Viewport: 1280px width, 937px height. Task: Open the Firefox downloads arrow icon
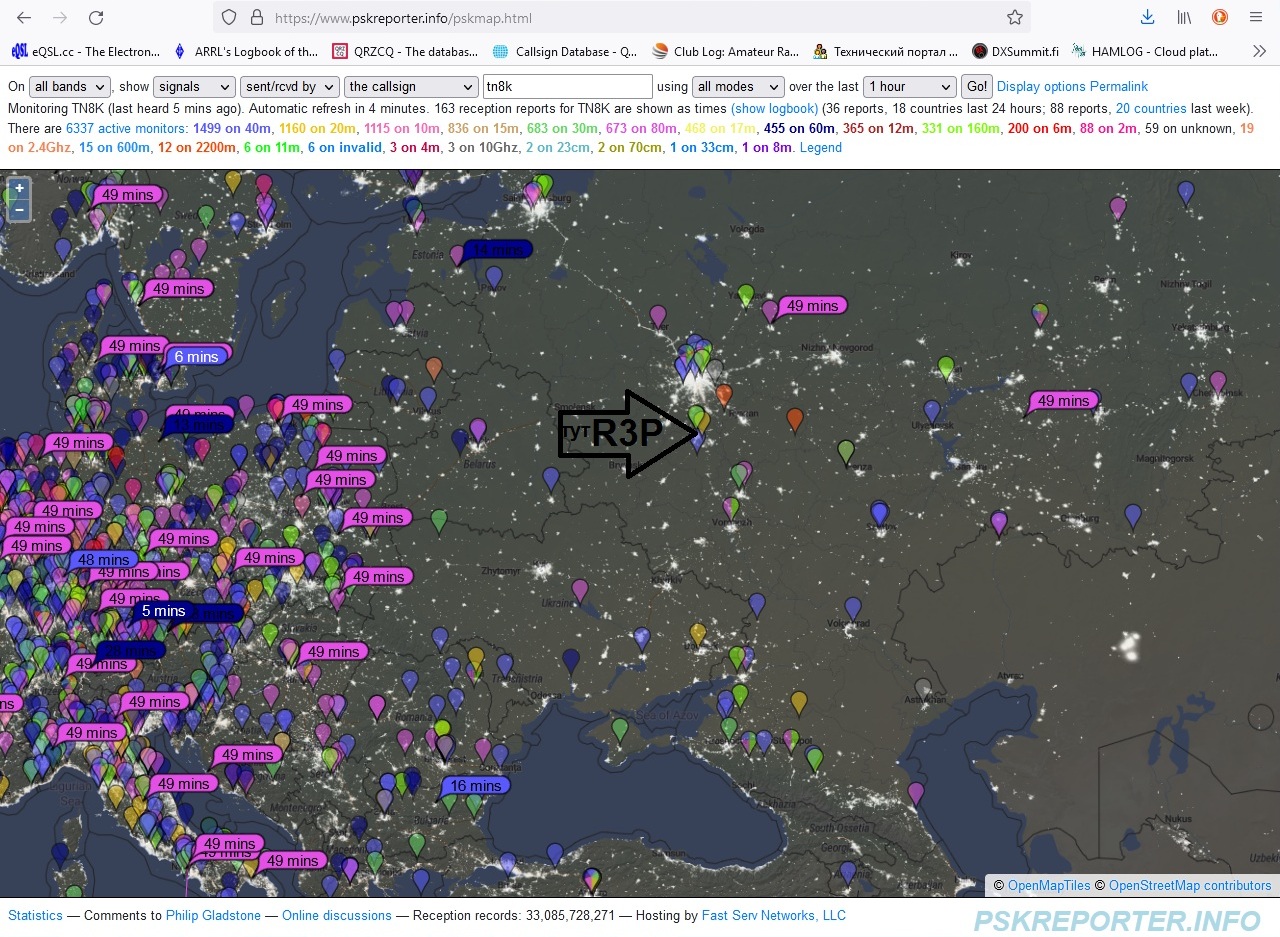(x=1147, y=17)
